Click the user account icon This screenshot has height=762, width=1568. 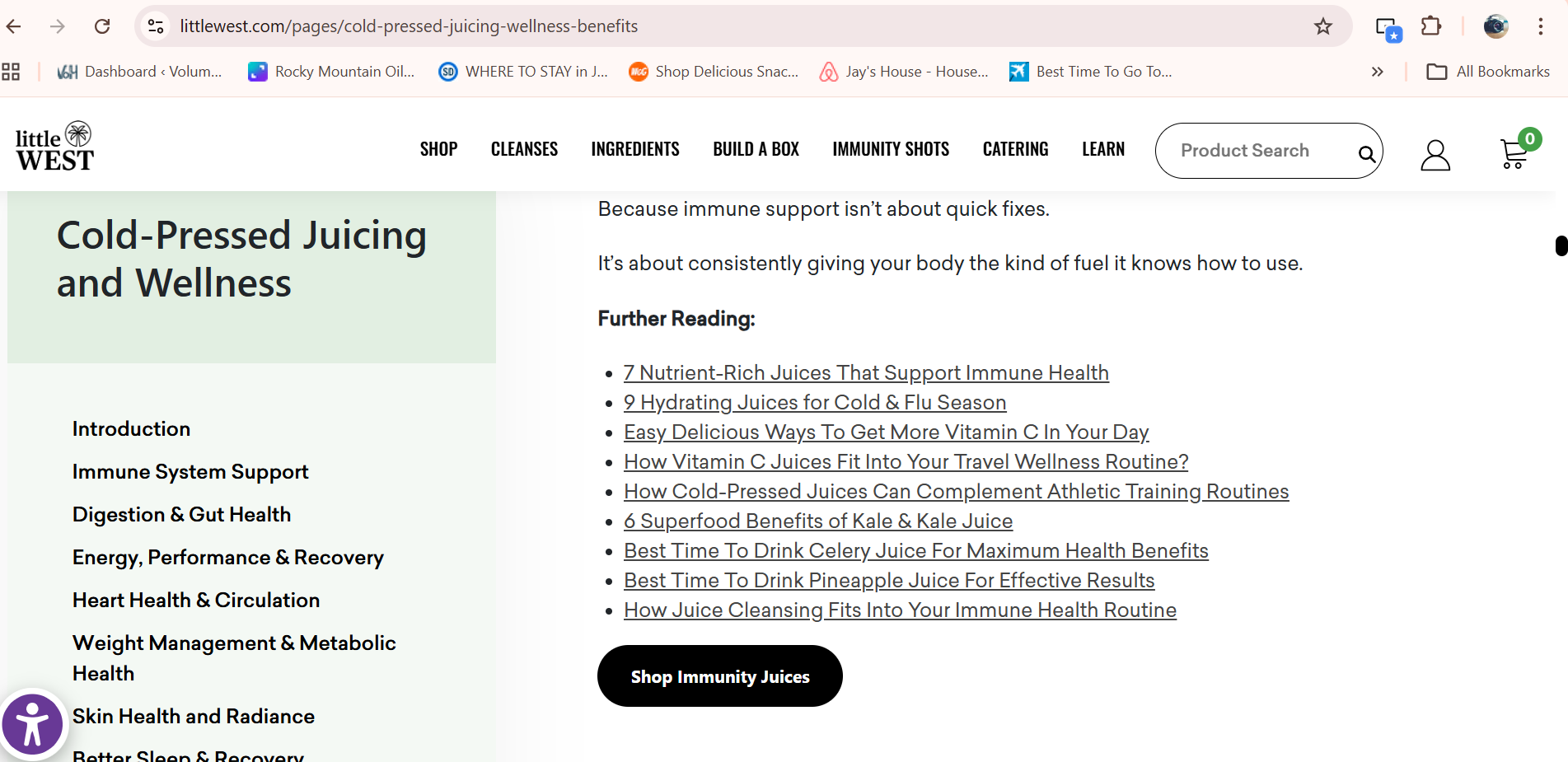[x=1435, y=154]
